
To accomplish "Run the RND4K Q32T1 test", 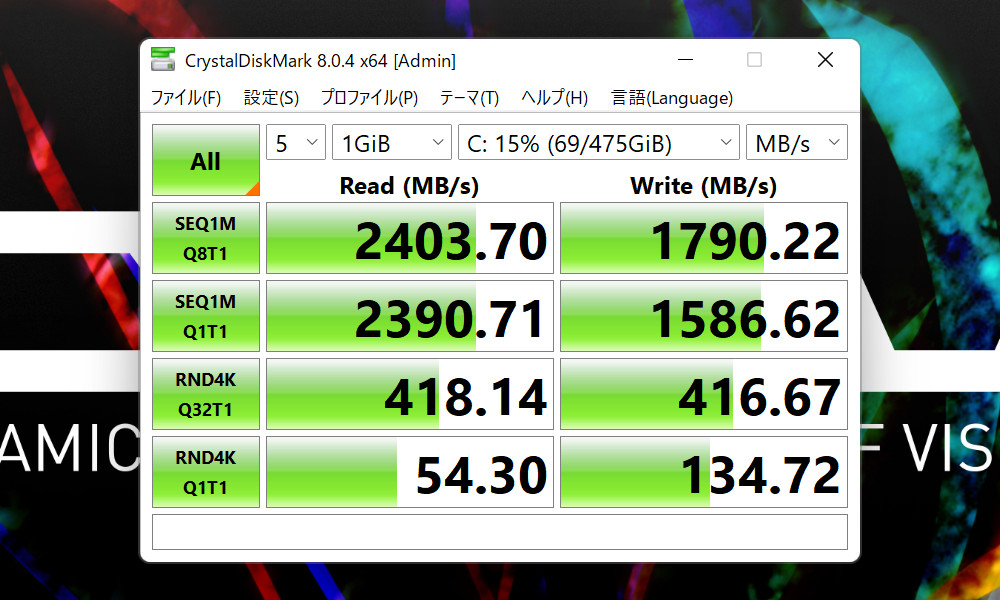I will (x=205, y=394).
